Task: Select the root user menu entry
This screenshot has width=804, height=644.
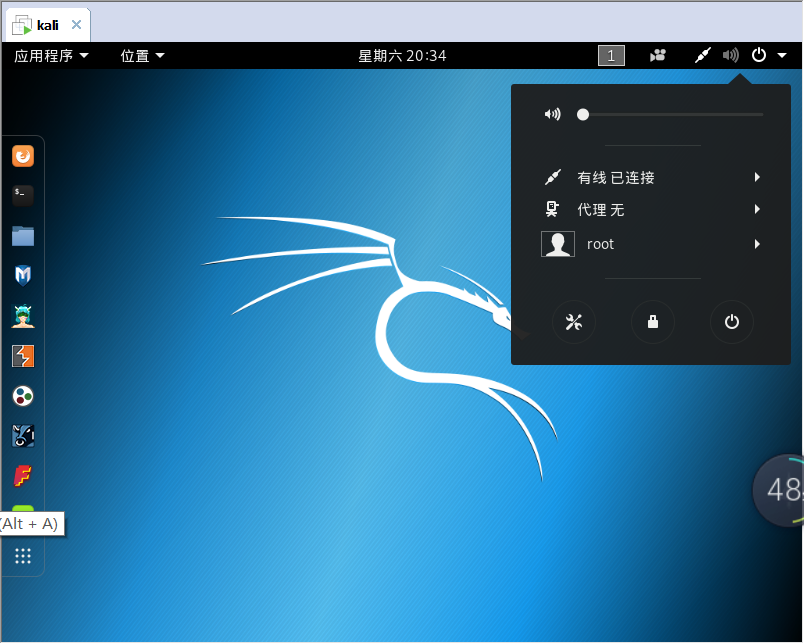Action: (651, 244)
